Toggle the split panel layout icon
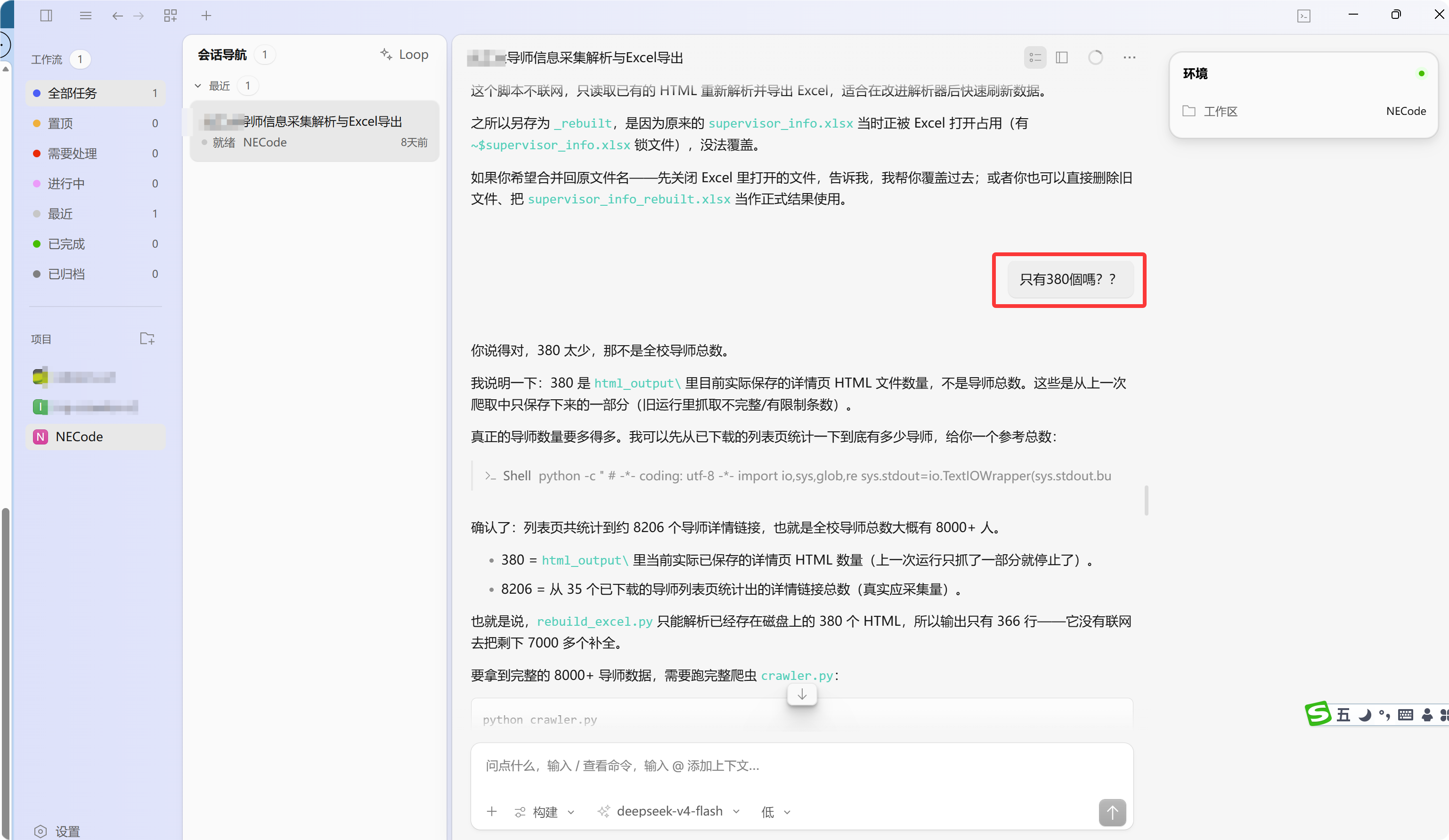The width and height of the screenshot is (1449, 840). point(1062,57)
